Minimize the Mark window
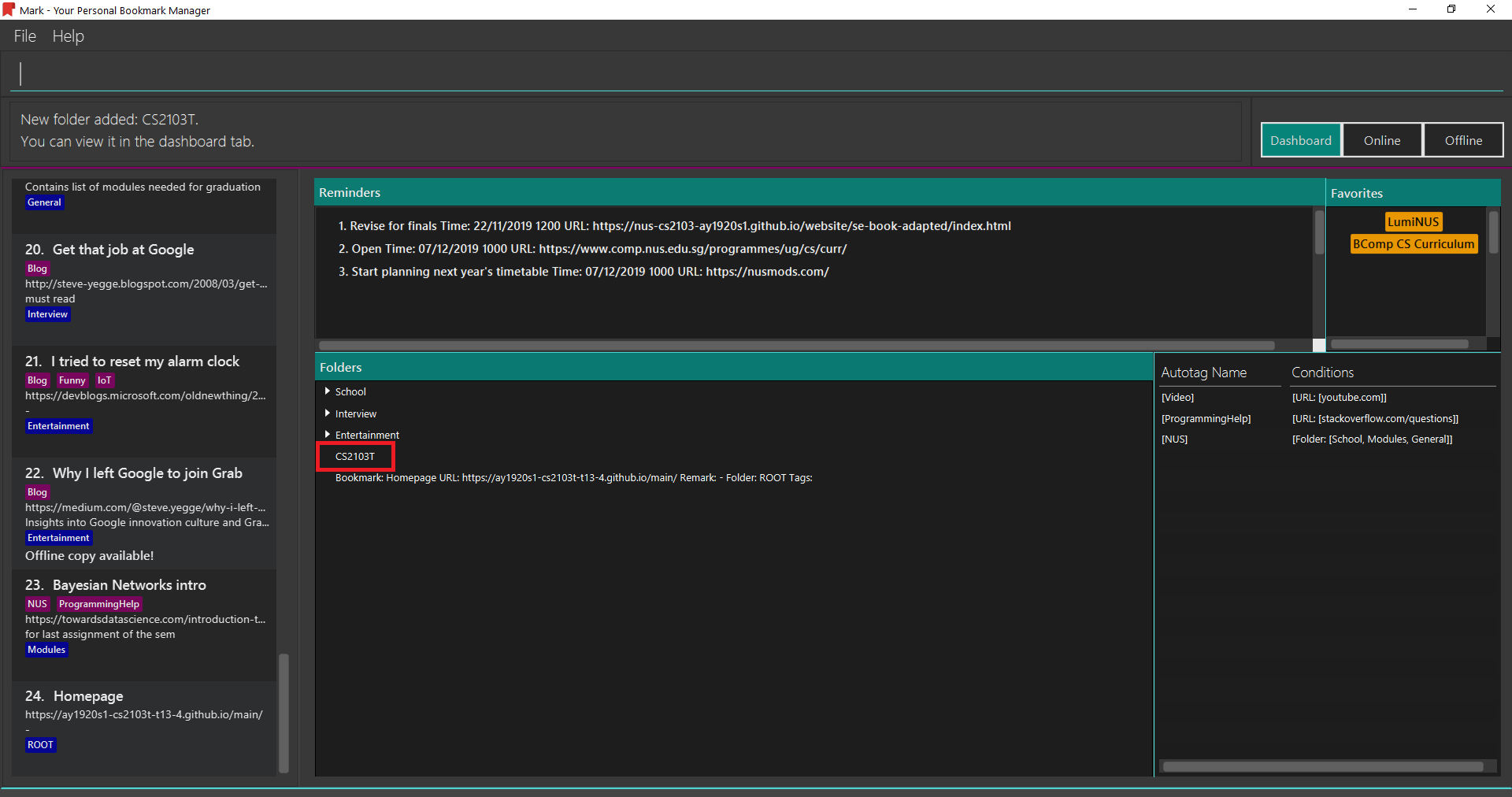The height and width of the screenshot is (797, 1512). pyautogui.click(x=1413, y=9)
